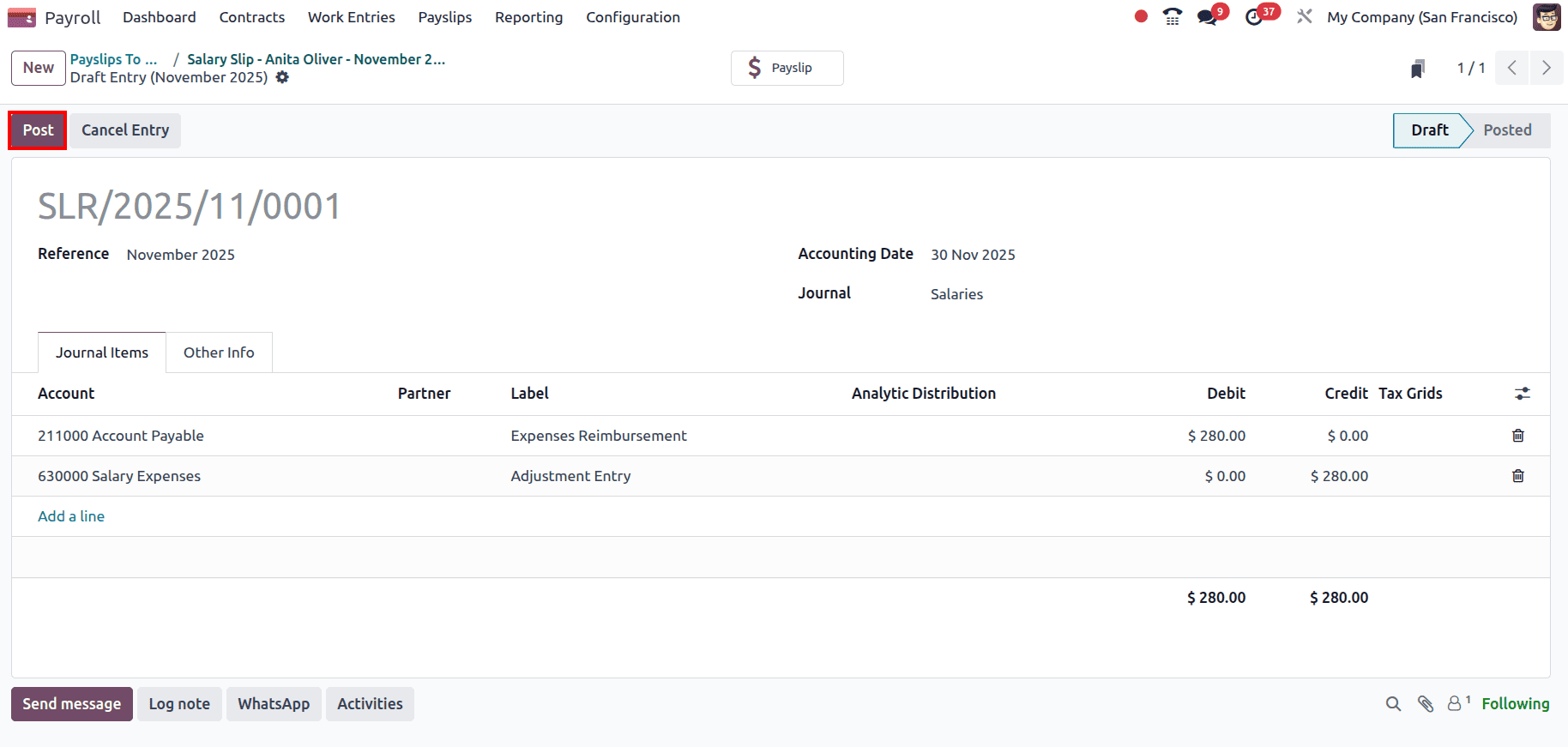Open the Journal field Salaries

pos(957,294)
